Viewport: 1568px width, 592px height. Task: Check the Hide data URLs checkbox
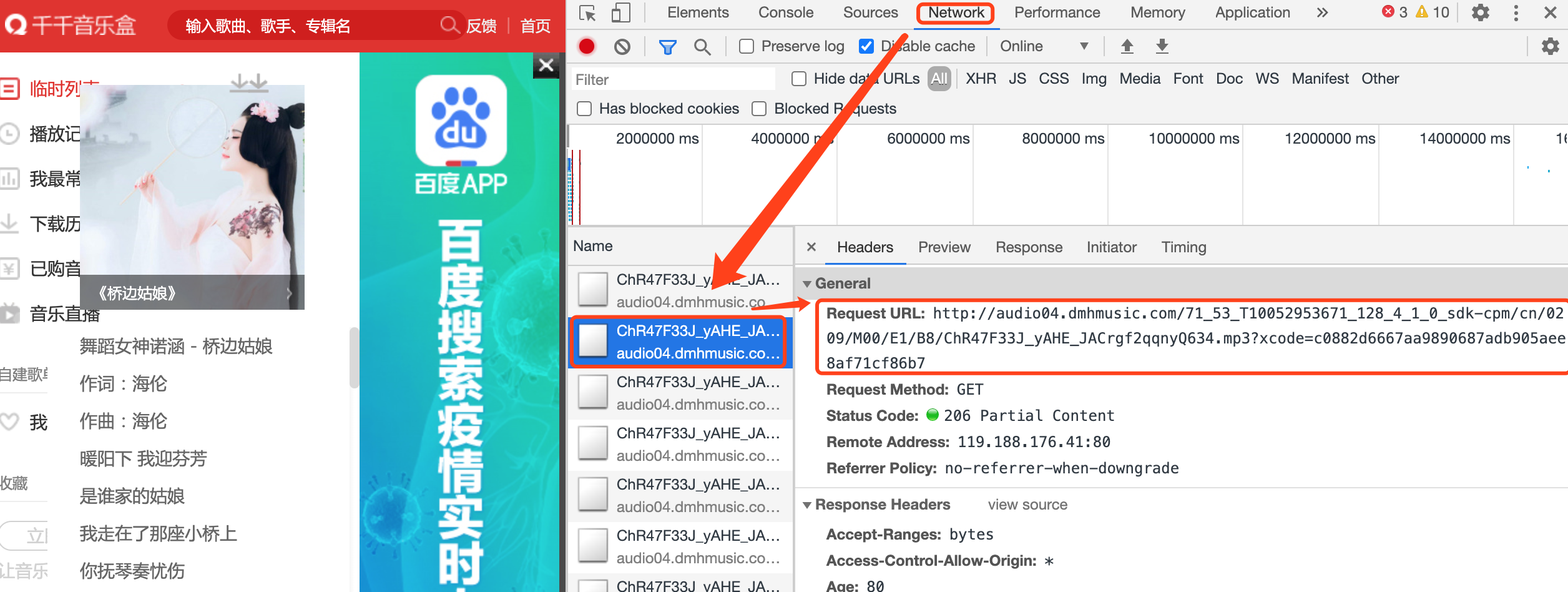(799, 79)
